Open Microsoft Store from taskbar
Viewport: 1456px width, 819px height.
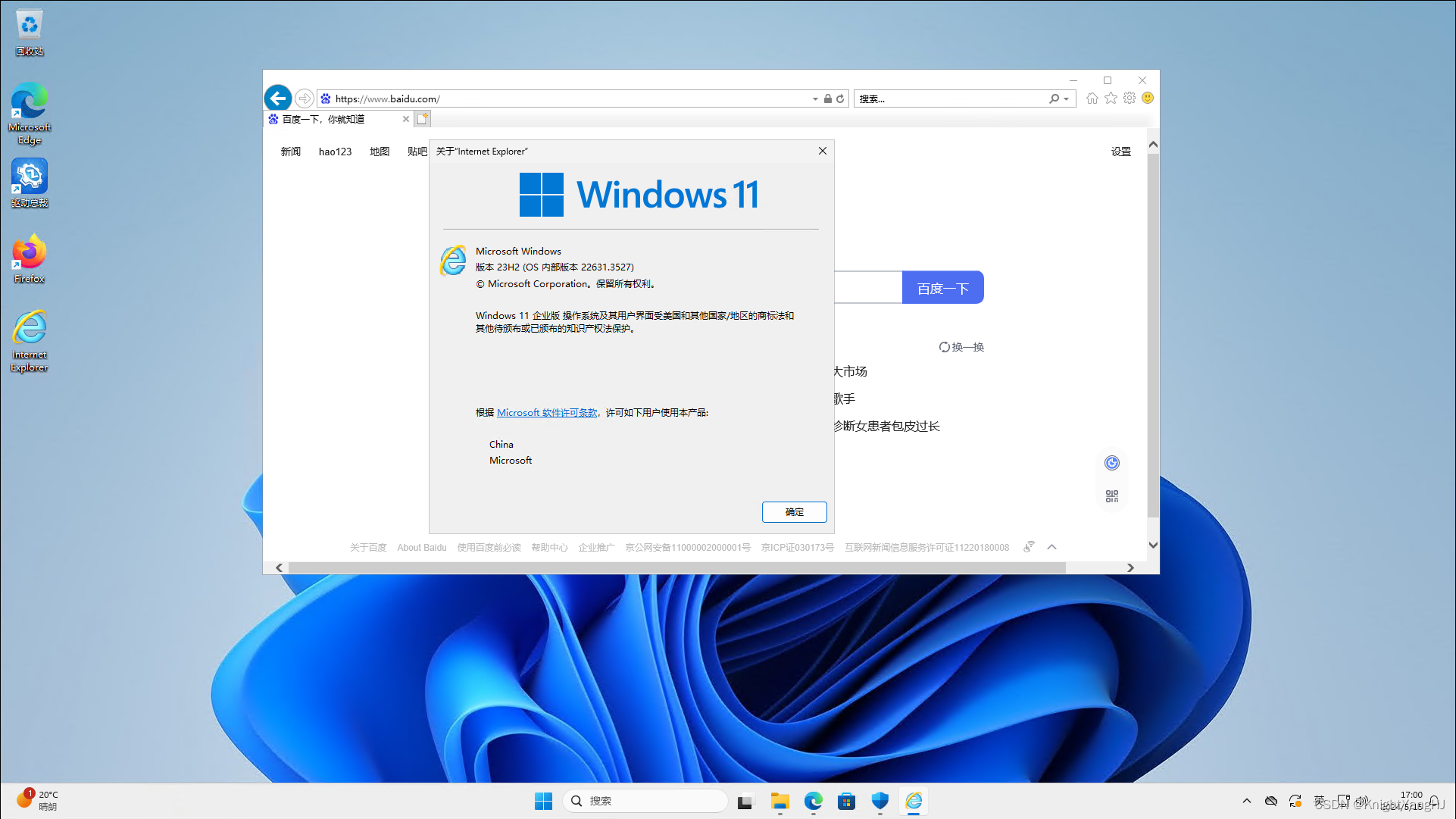click(846, 801)
